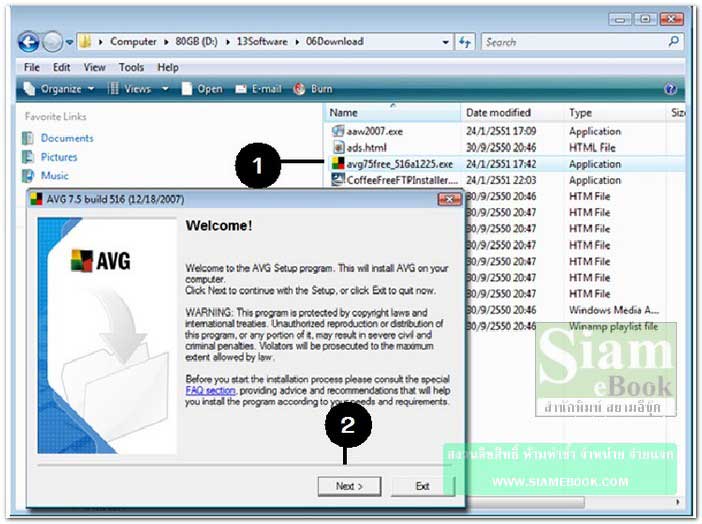Click E-mail in the Explorer toolbar

point(258,89)
